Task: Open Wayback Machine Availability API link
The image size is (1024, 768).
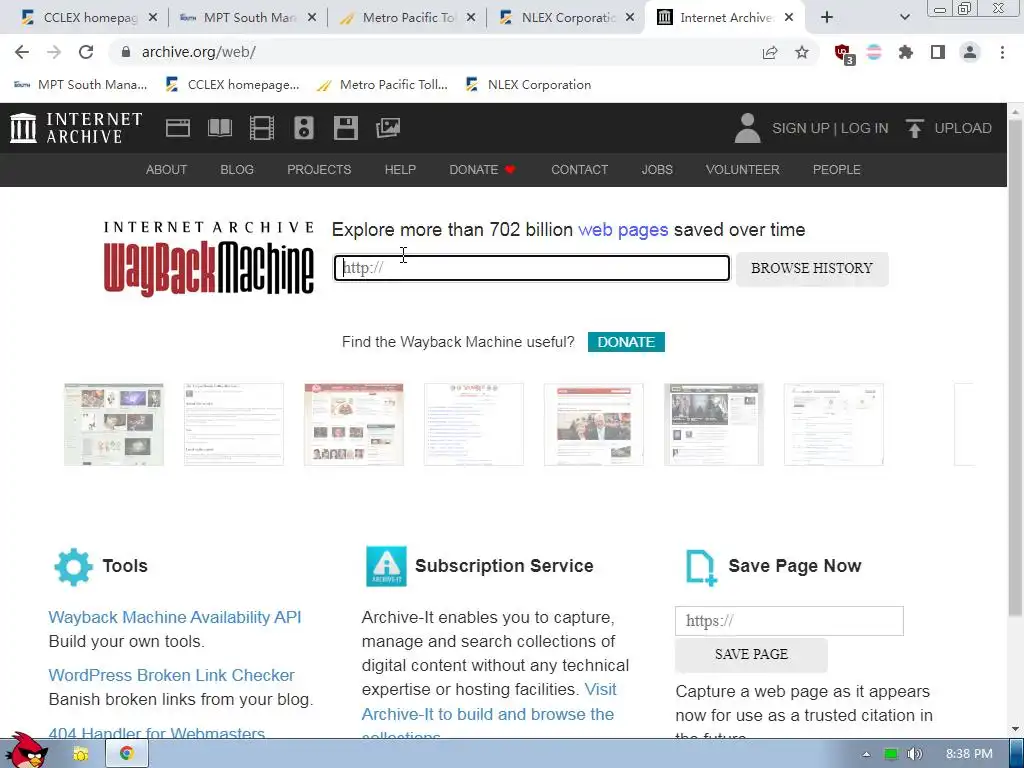Action: pyautogui.click(x=175, y=617)
